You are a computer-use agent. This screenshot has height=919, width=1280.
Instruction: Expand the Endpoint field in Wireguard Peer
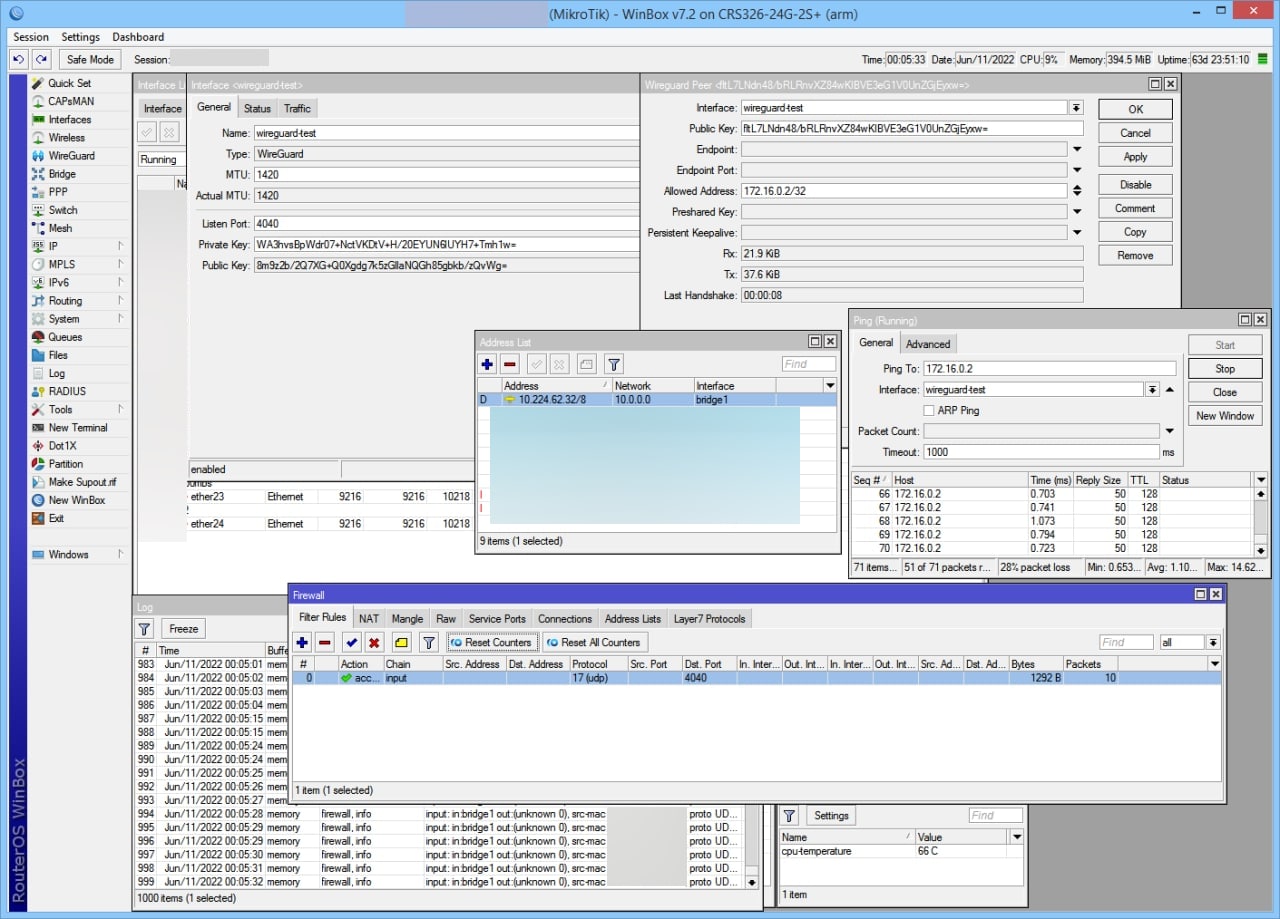[x=1077, y=150]
